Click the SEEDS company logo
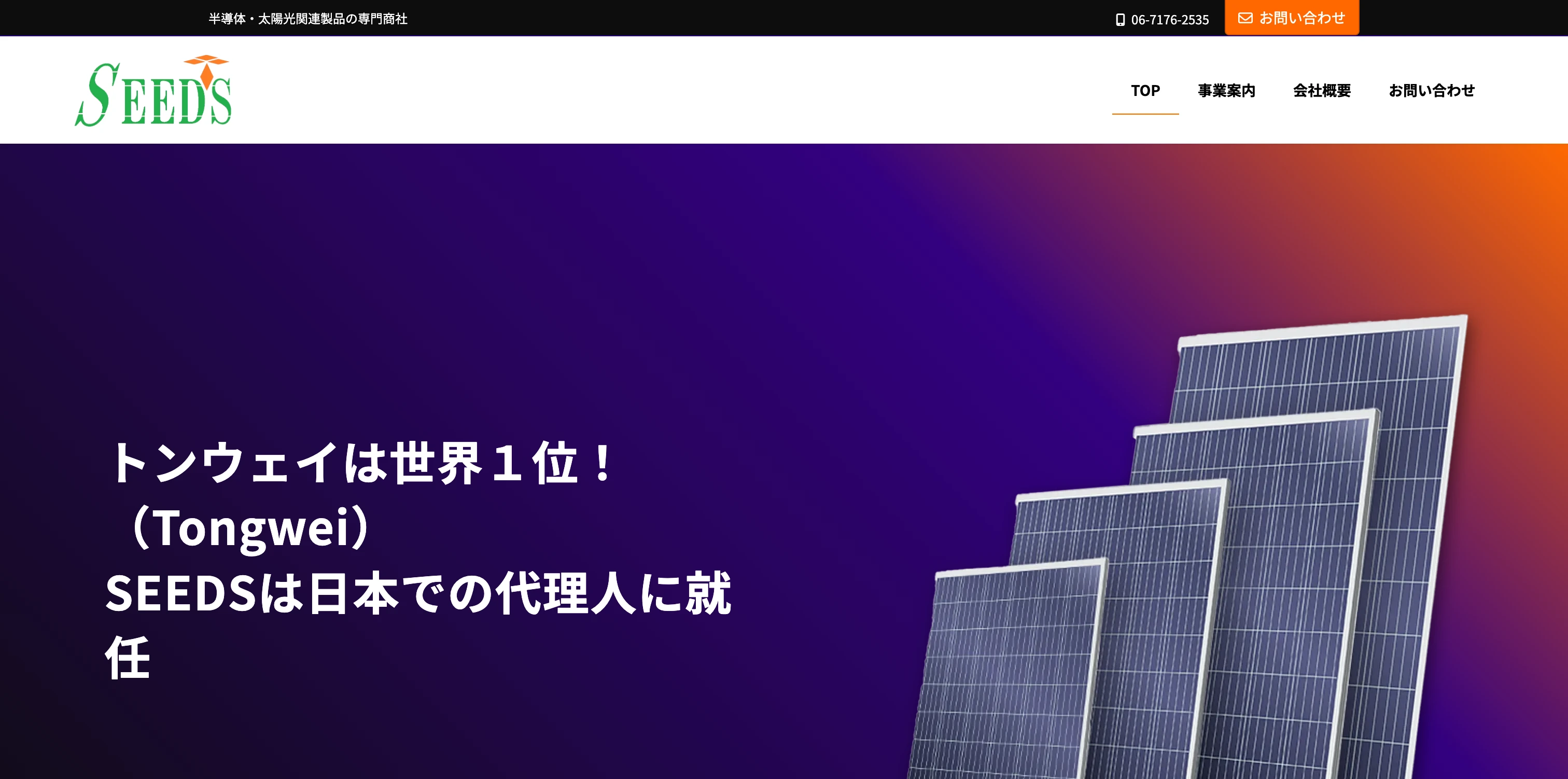The height and width of the screenshot is (779, 1568). (x=154, y=91)
